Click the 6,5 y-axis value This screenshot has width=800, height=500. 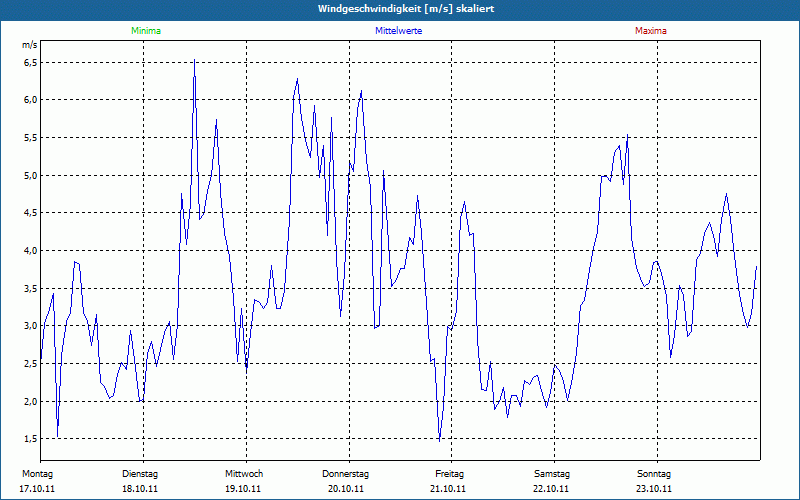pos(31,62)
